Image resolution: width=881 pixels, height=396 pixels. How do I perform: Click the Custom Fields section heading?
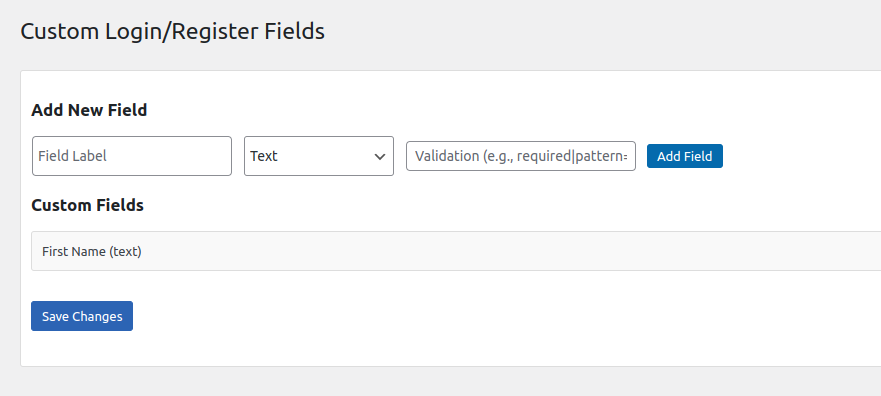point(88,205)
